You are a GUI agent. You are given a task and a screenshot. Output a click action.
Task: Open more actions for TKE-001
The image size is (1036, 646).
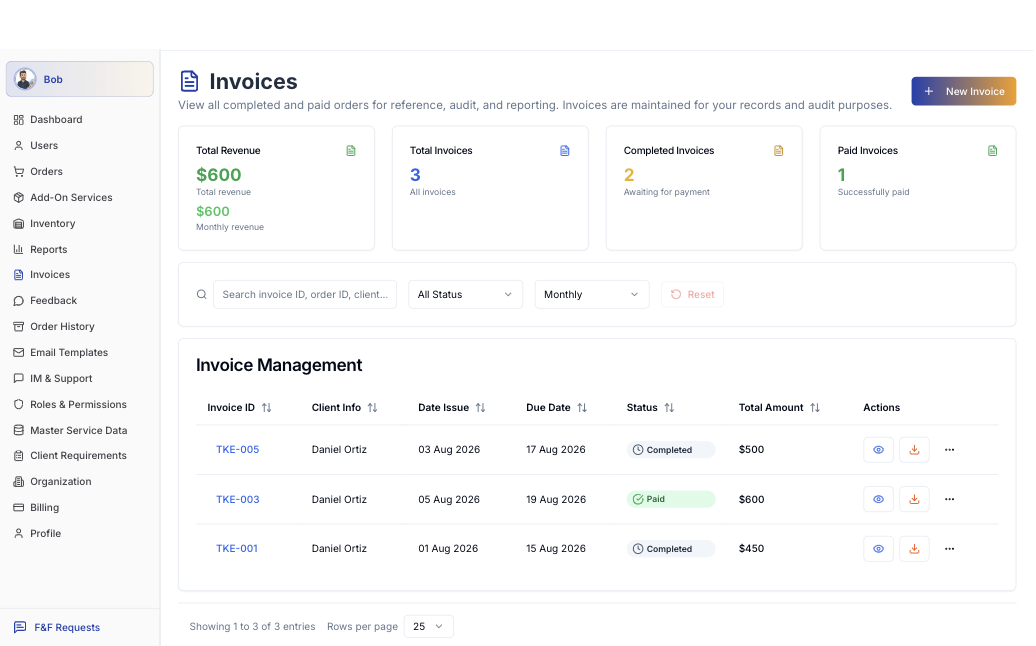pyautogui.click(x=949, y=549)
